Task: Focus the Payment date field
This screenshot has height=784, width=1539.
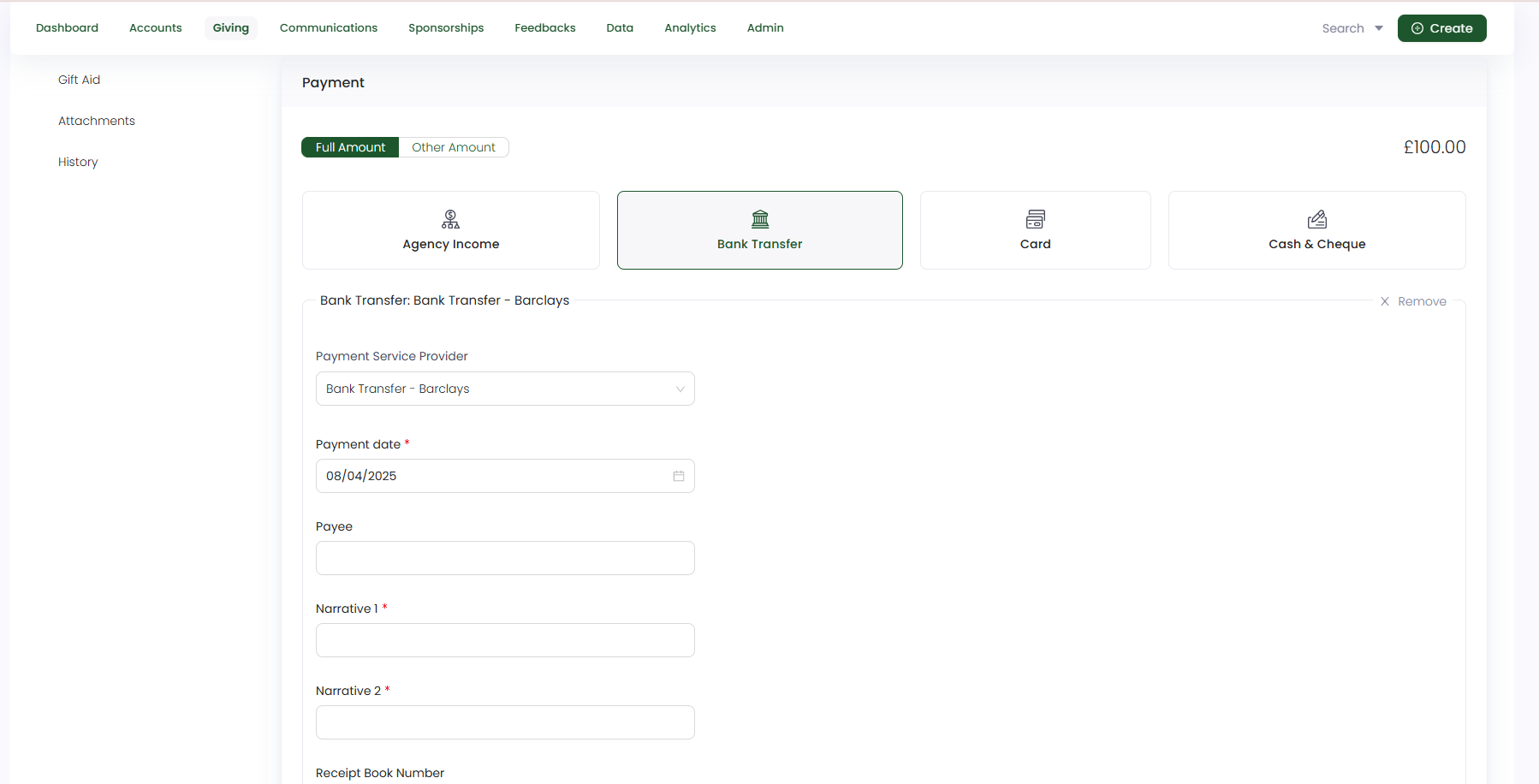Action: pyautogui.click(x=505, y=476)
